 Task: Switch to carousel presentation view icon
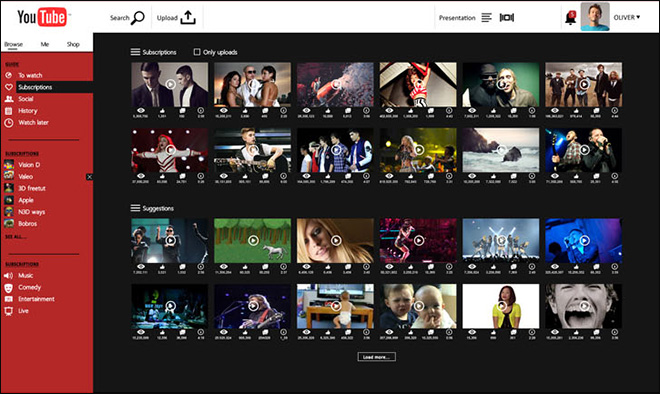point(507,17)
